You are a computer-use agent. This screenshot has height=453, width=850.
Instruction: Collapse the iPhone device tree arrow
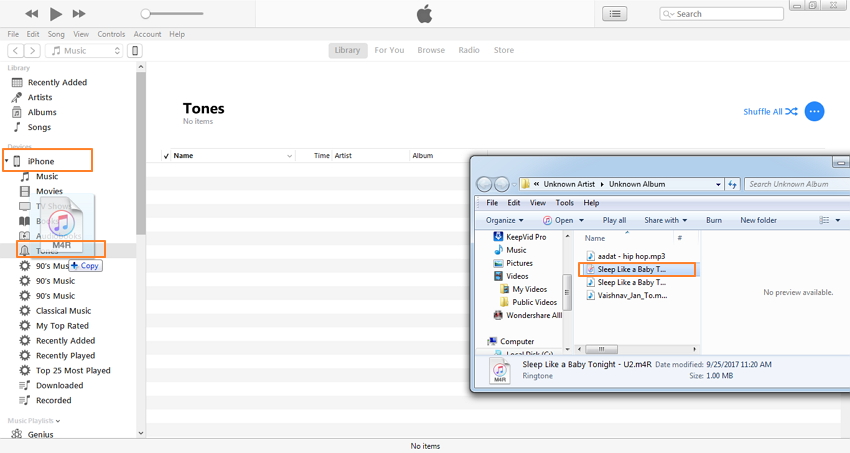[7, 161]
